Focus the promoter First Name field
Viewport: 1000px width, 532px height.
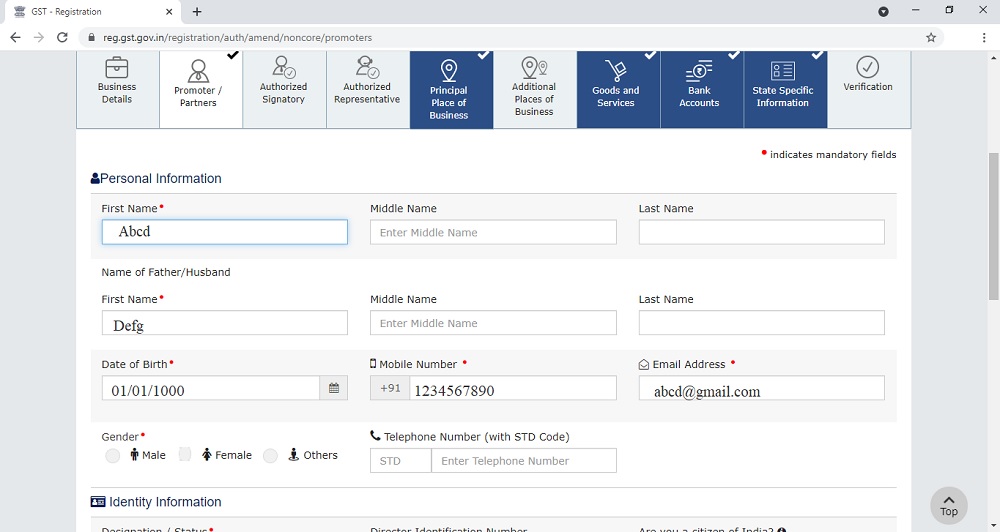[224, 232]
